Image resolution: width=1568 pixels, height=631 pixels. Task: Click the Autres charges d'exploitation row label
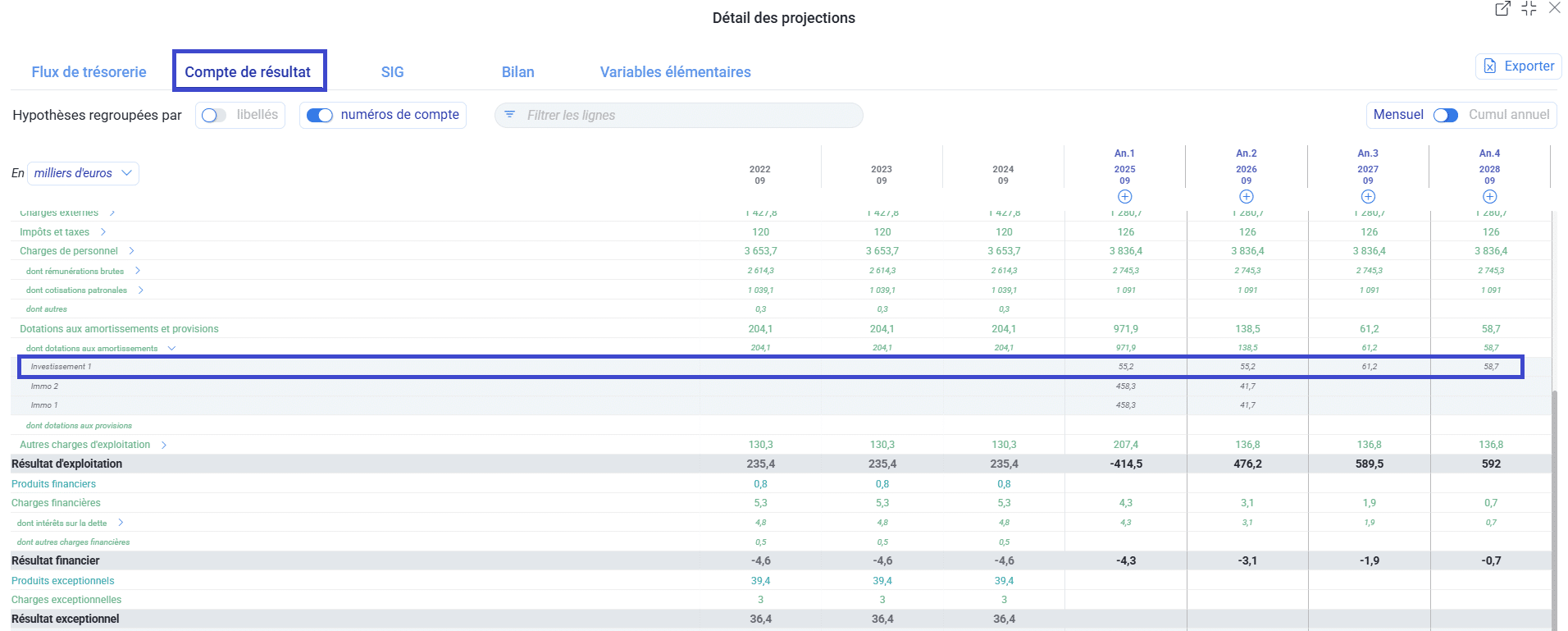coord(84,445)
